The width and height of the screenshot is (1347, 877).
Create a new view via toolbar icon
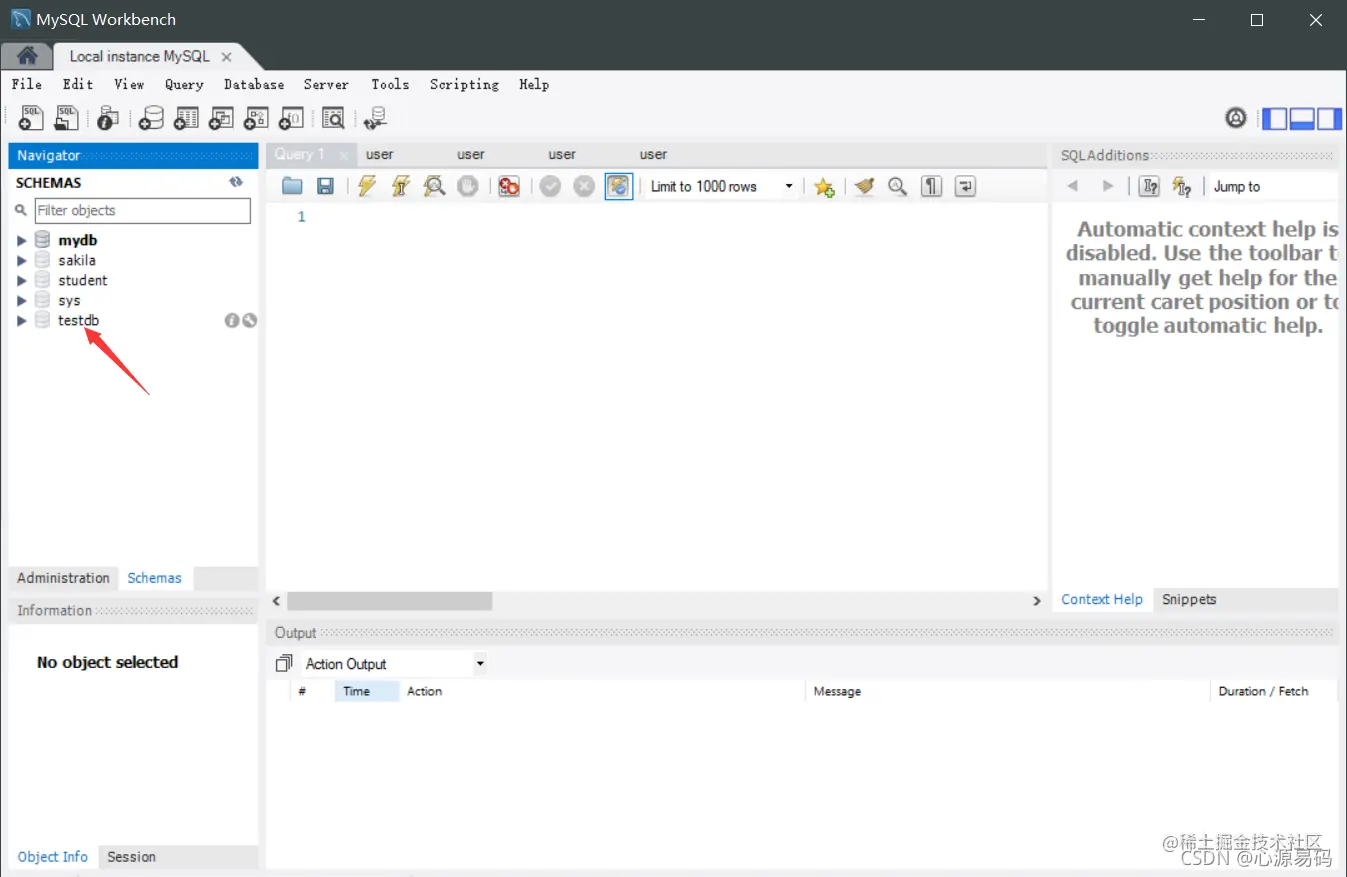pyautogui.click(x=221, y=118)
